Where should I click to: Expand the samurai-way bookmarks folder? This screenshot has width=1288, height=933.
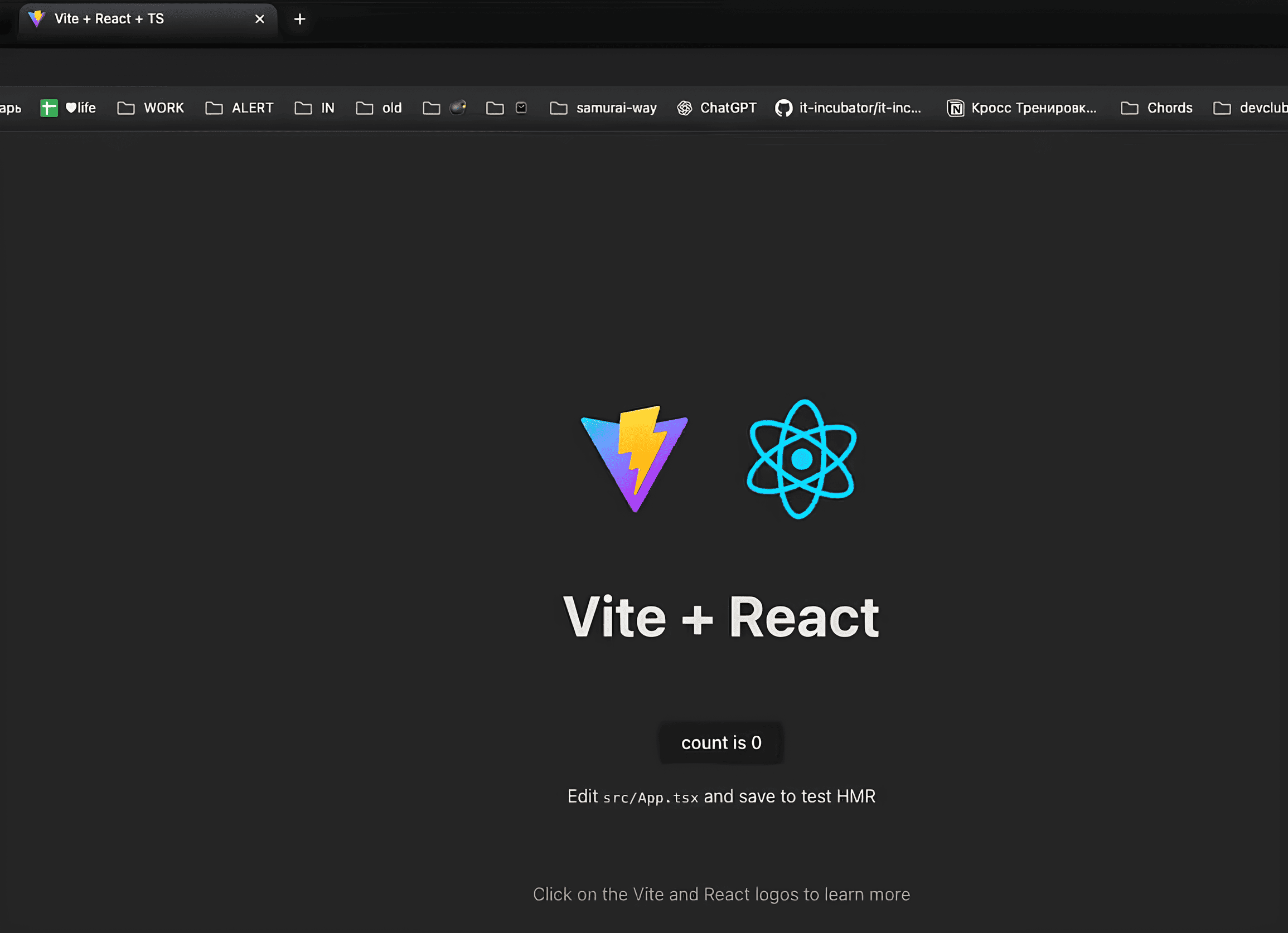603,108
